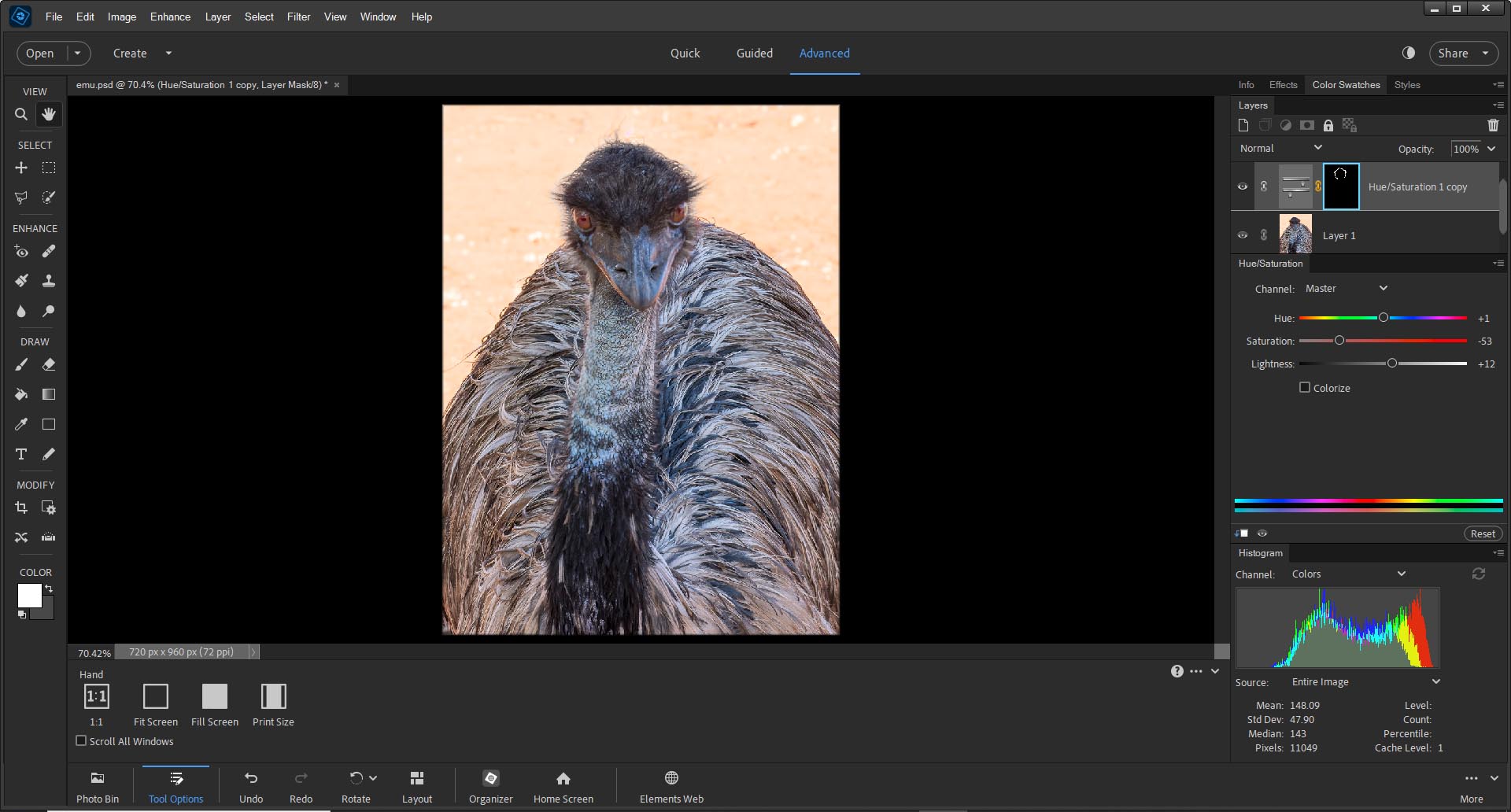Pick the Eraser tool
The height and width of the screenshot is (812, 1511).
[x=49, y=365]
